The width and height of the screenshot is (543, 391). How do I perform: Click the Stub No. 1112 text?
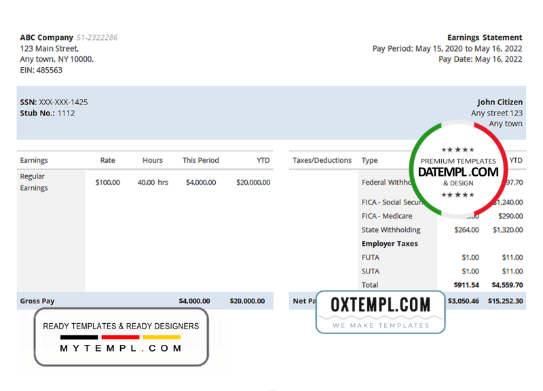click(47, 113)
